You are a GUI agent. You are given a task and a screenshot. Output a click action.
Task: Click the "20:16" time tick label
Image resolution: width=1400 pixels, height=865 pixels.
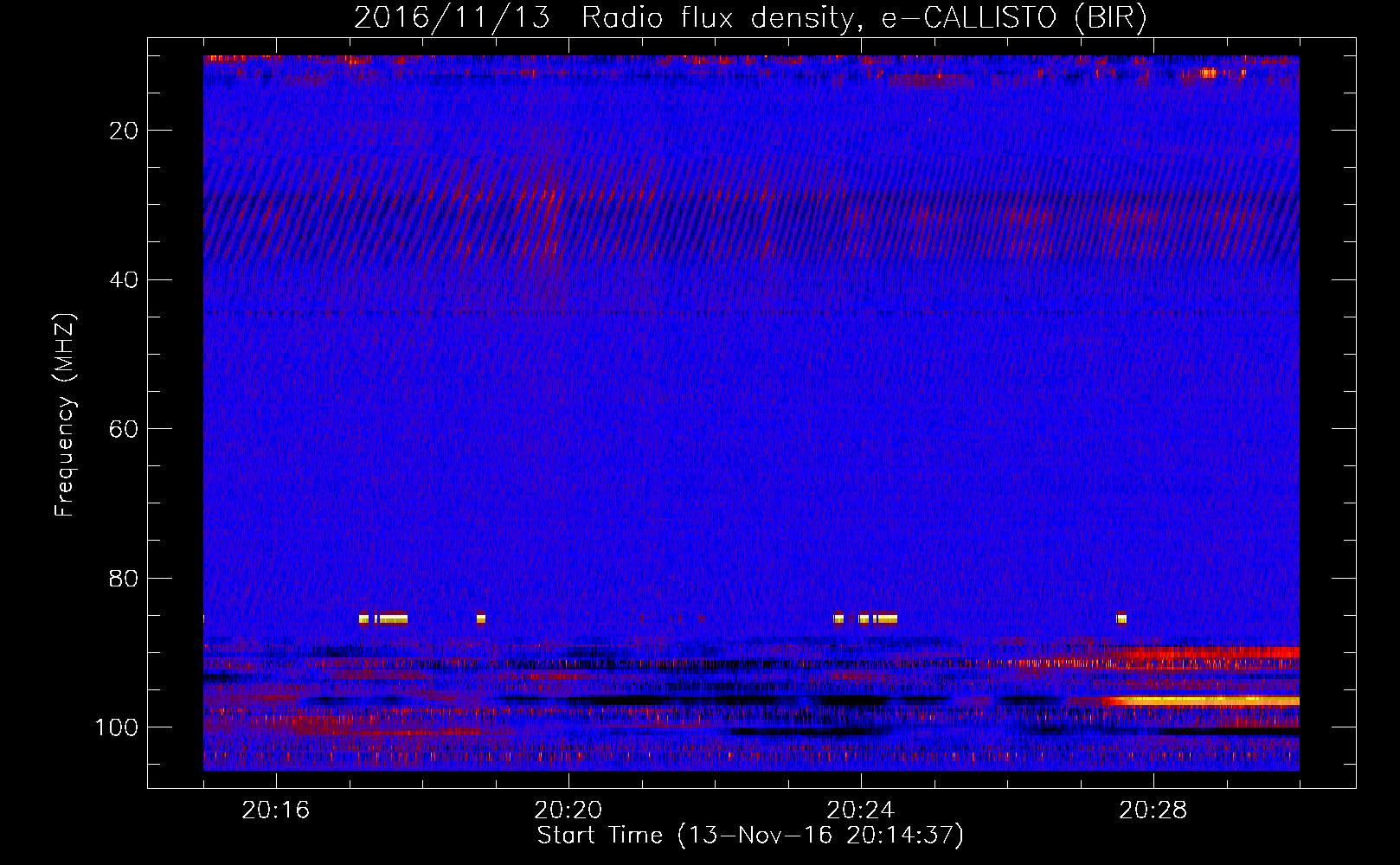click(276, 811)
